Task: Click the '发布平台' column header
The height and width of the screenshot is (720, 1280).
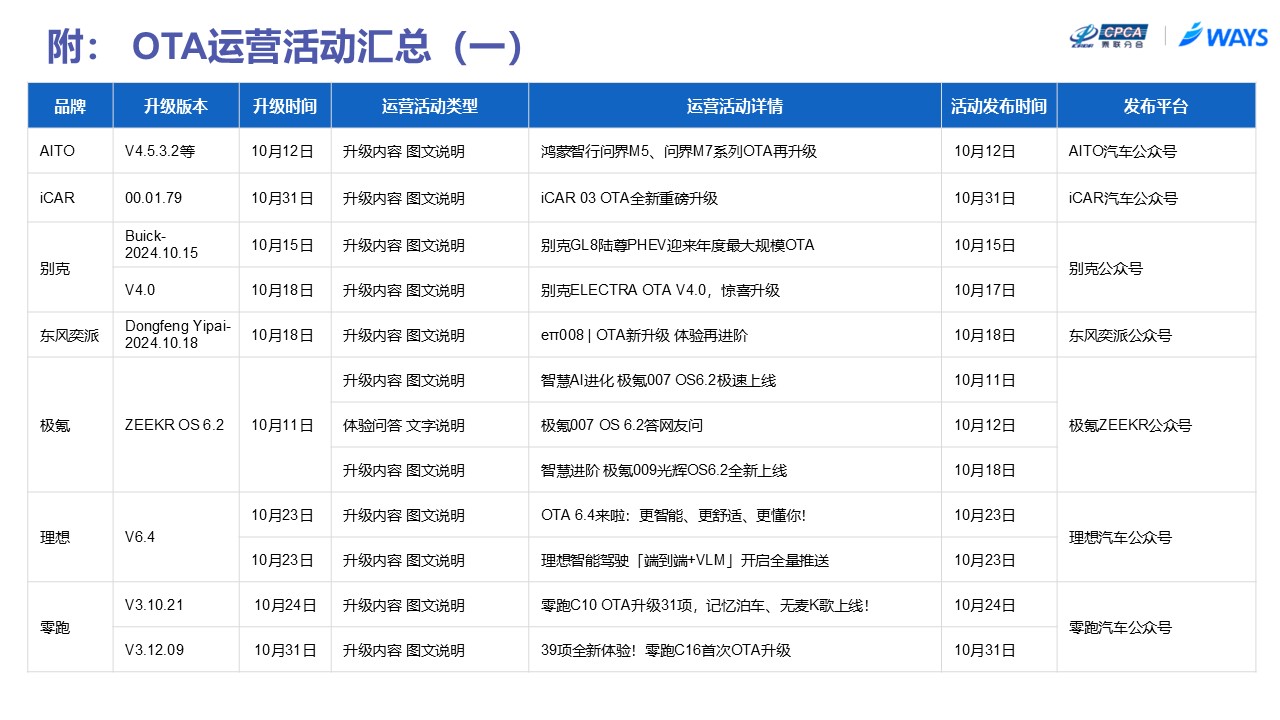Action: click(x=1156, y=106)
